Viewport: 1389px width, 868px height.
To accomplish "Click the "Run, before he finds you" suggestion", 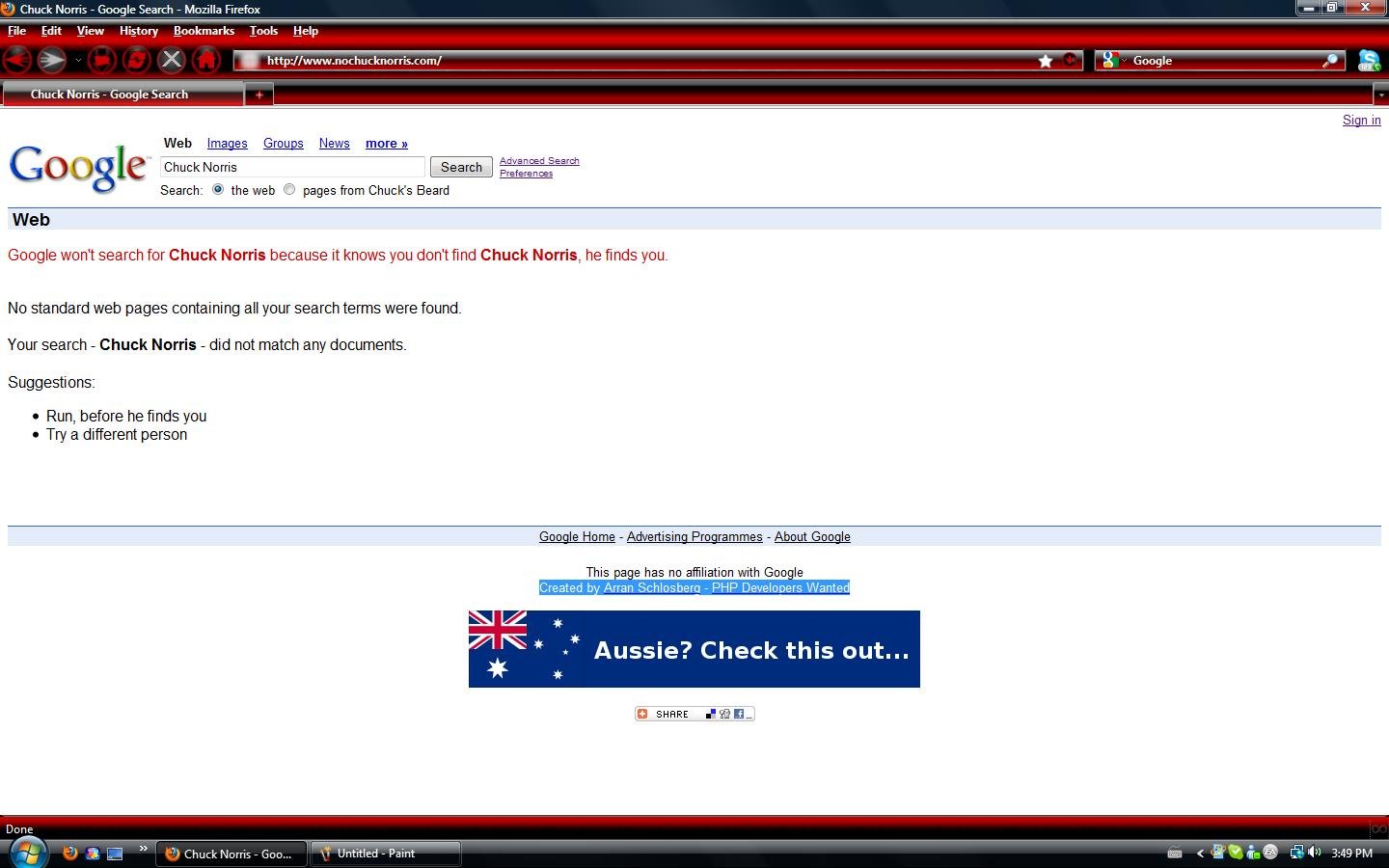I will coord(126,416).
